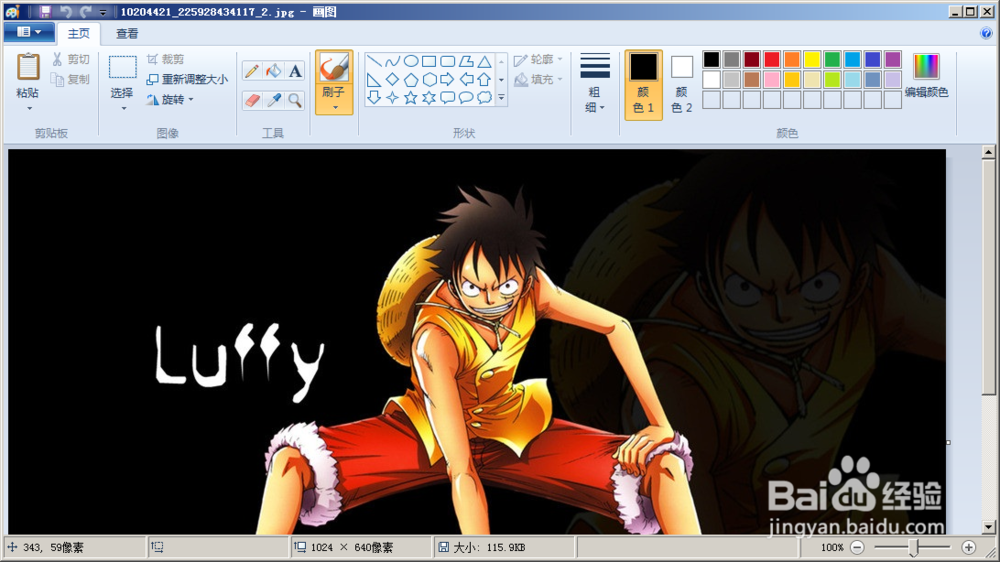The width and height of the screenshot is (1000, 562).
Task: Click the Undo arrow in title bar
Action: click(65, 11)
